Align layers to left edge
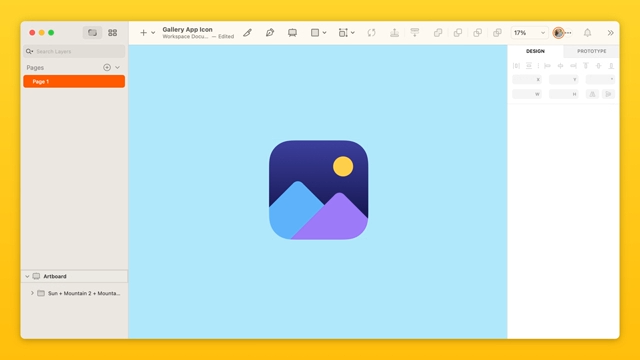The height and width of the screenshot is (360, 640). (x=547, y=66)
